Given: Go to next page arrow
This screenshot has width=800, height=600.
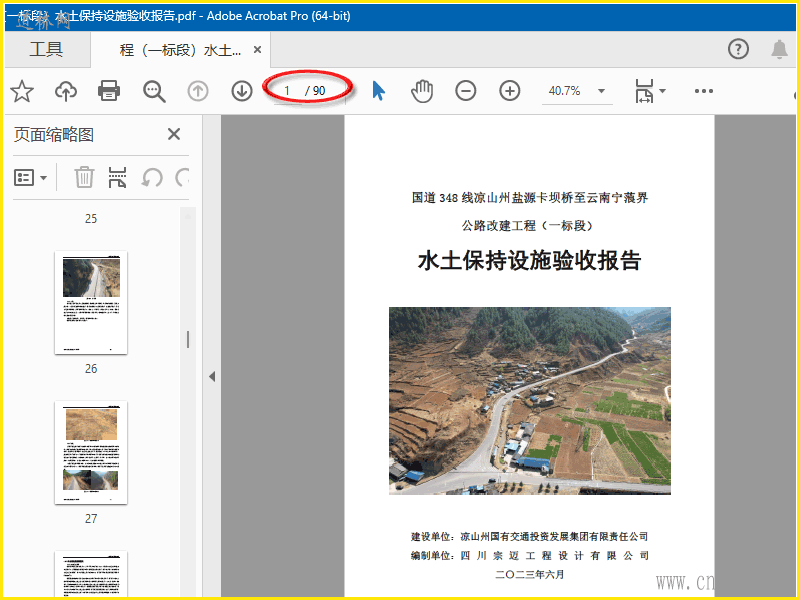Looking at the screenshot, I should click(242, 91).
